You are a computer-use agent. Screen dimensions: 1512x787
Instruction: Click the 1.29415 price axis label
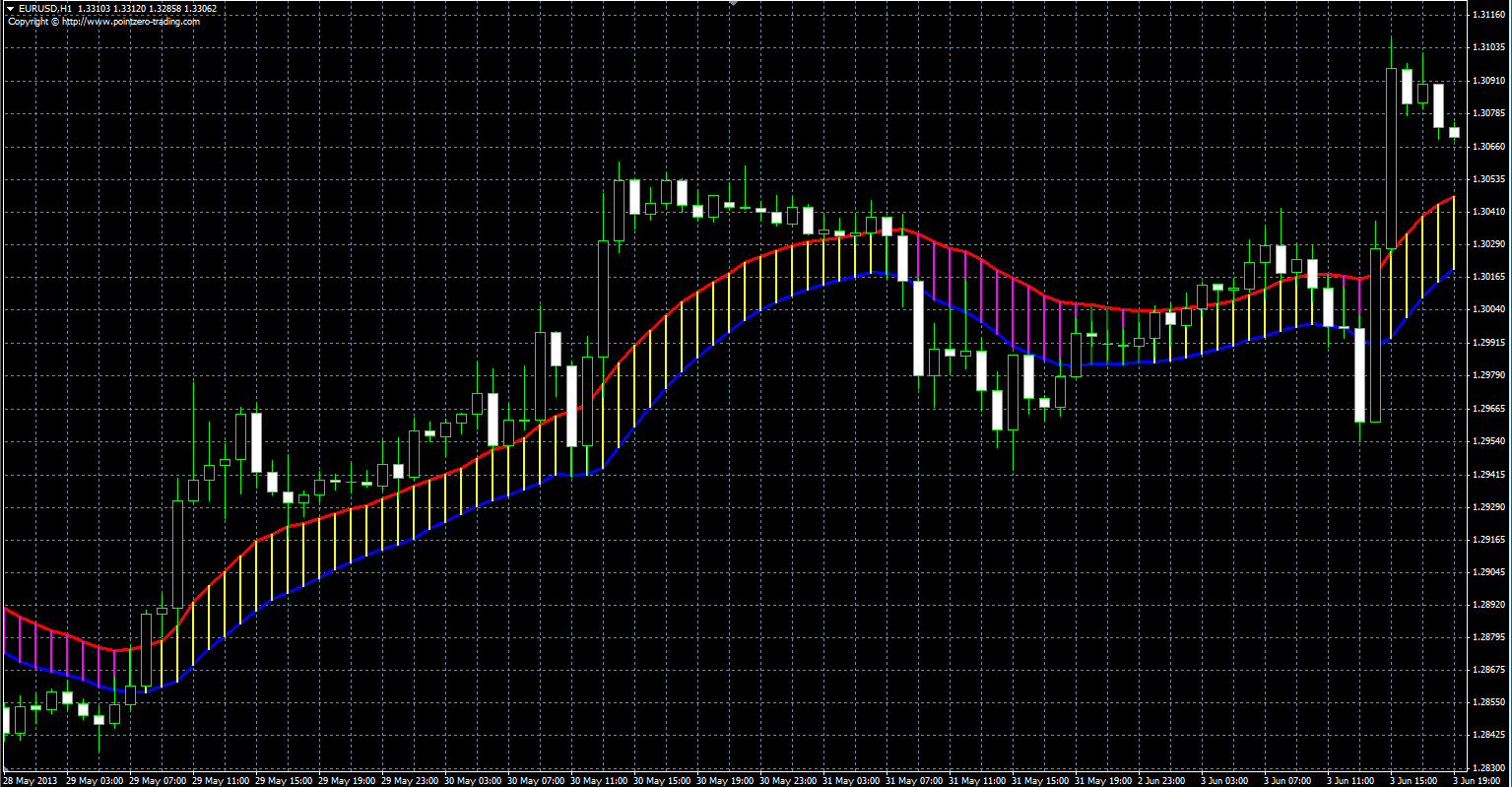tap(1487, 475)
